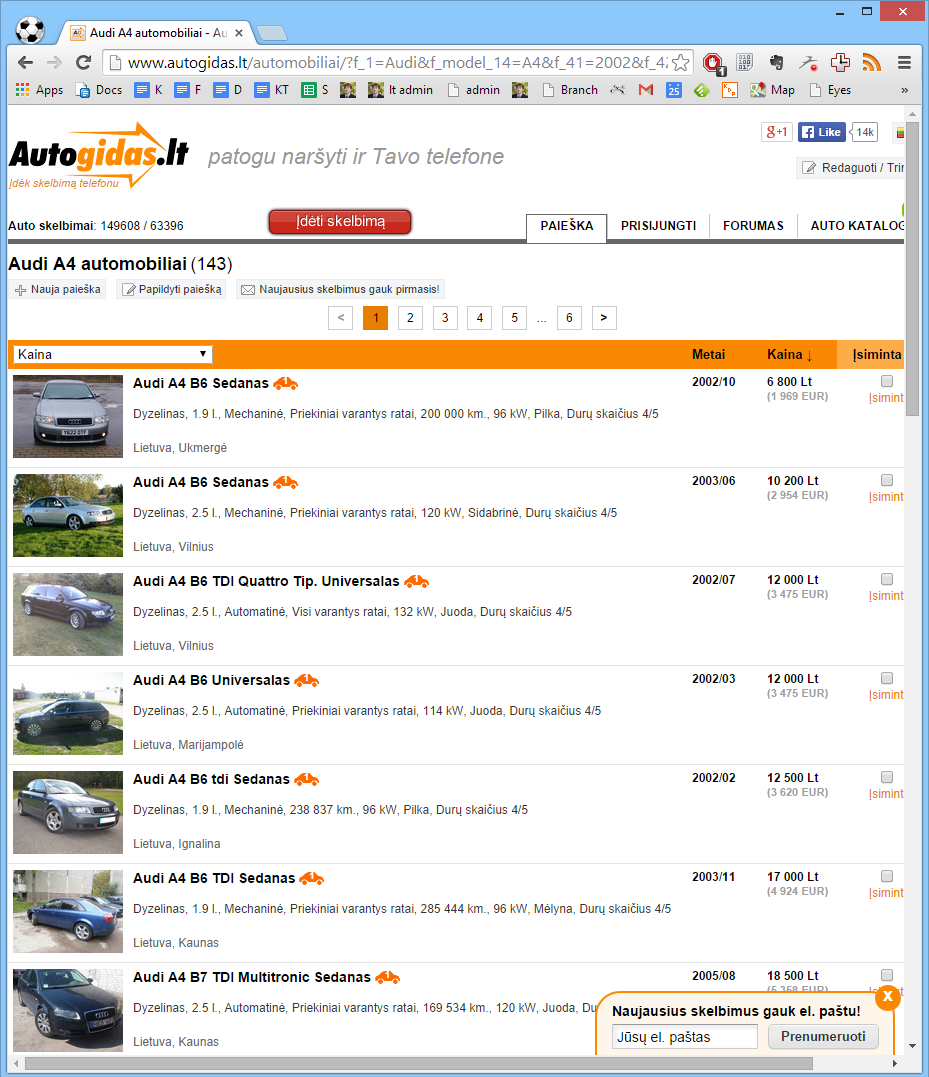The height and width of the screenshot is (1077, 929).
Task: Open the silver Audi Ukmergė thumbnail
Action: click(68, 416)
